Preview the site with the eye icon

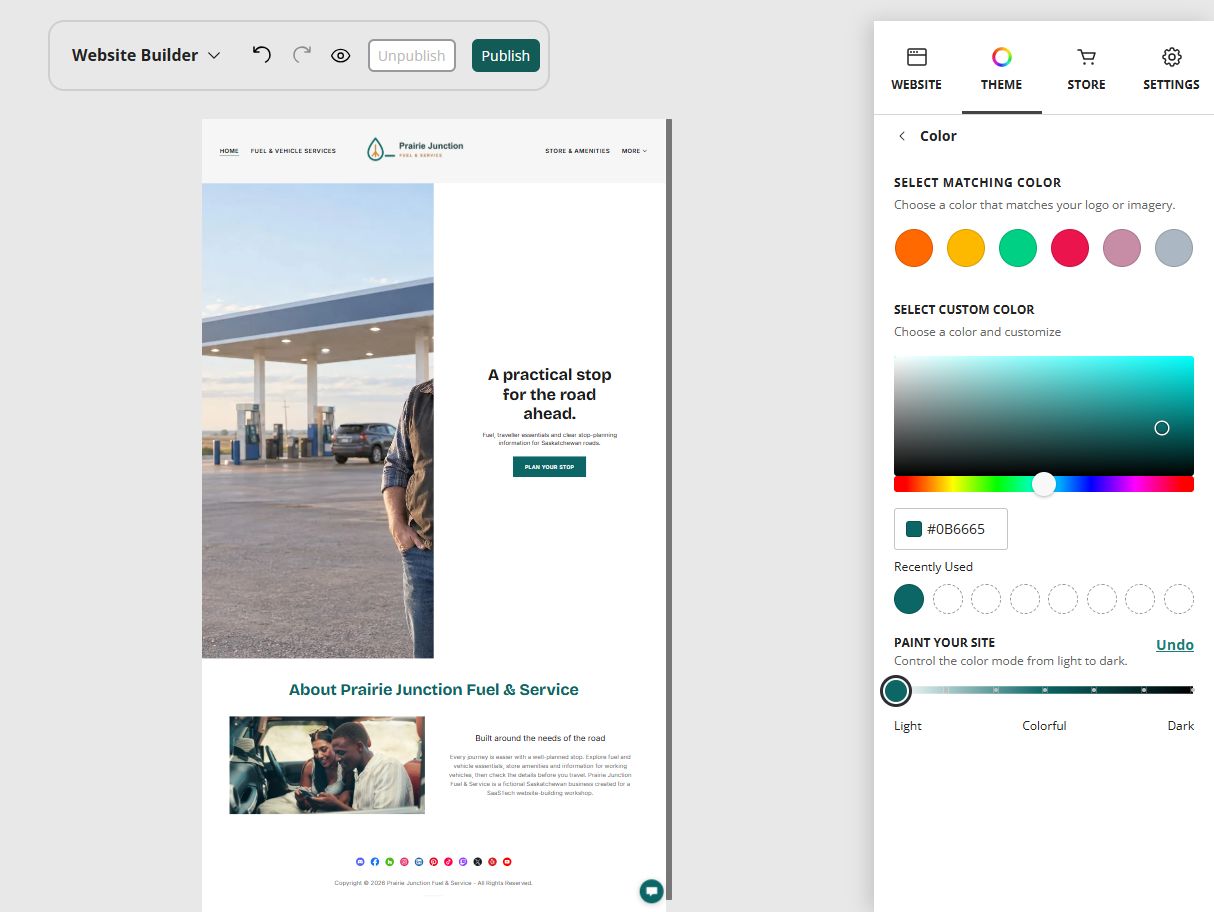(340, 56)
